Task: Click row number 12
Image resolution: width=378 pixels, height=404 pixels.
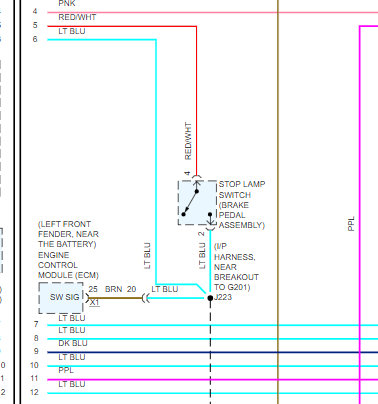Action: [34, 392]
